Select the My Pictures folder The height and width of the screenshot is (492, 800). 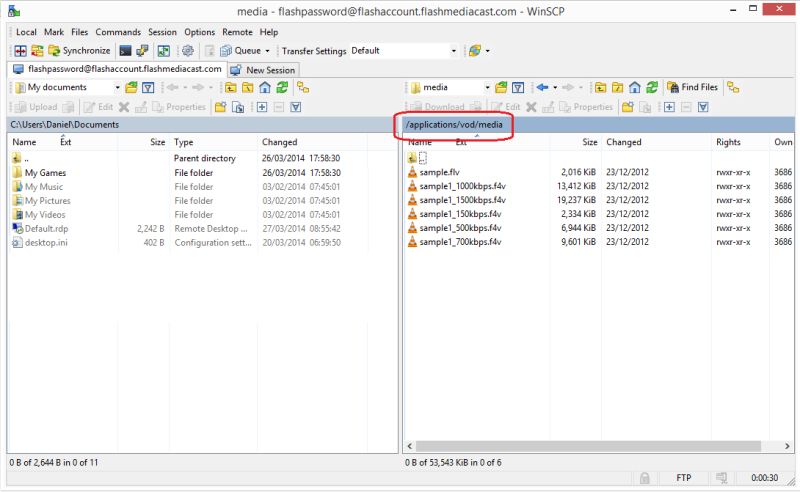pyautogui.click(x=47, y=201)
